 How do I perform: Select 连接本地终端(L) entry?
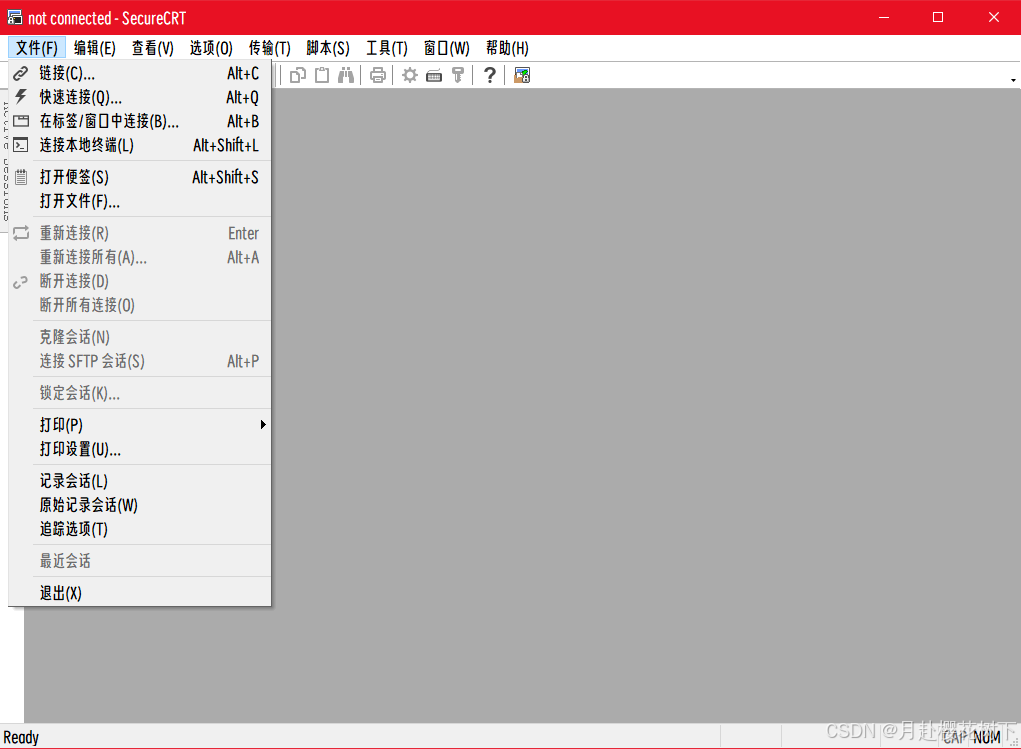point(140,145)
